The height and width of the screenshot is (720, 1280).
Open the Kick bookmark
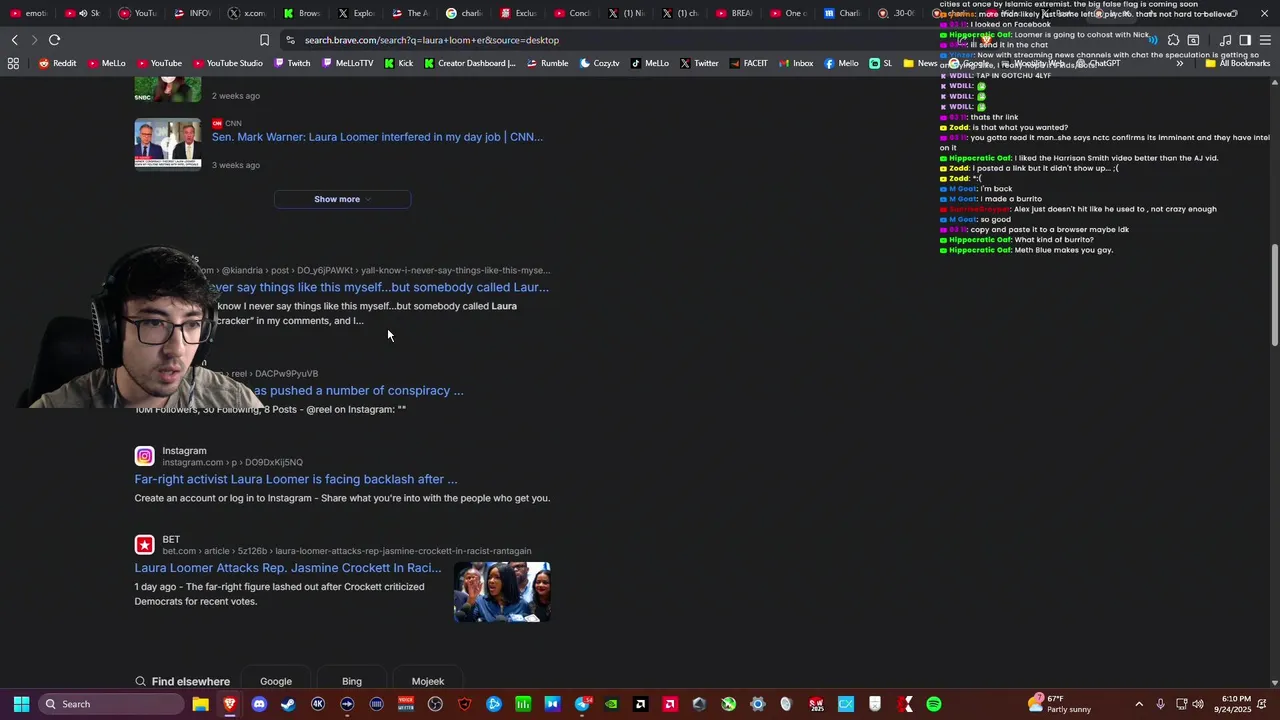[x=398, y=63]
